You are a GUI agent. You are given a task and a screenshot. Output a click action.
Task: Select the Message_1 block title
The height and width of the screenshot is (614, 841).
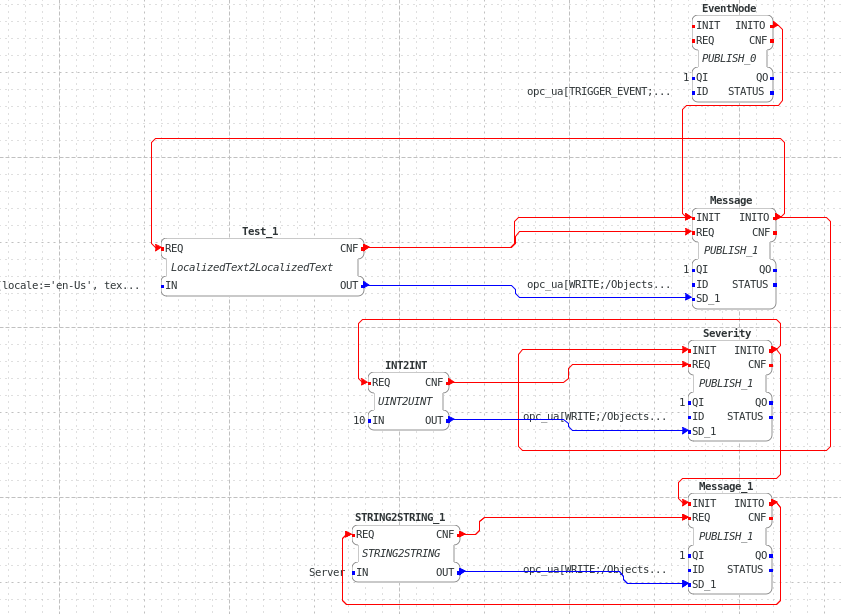point(726,486)
